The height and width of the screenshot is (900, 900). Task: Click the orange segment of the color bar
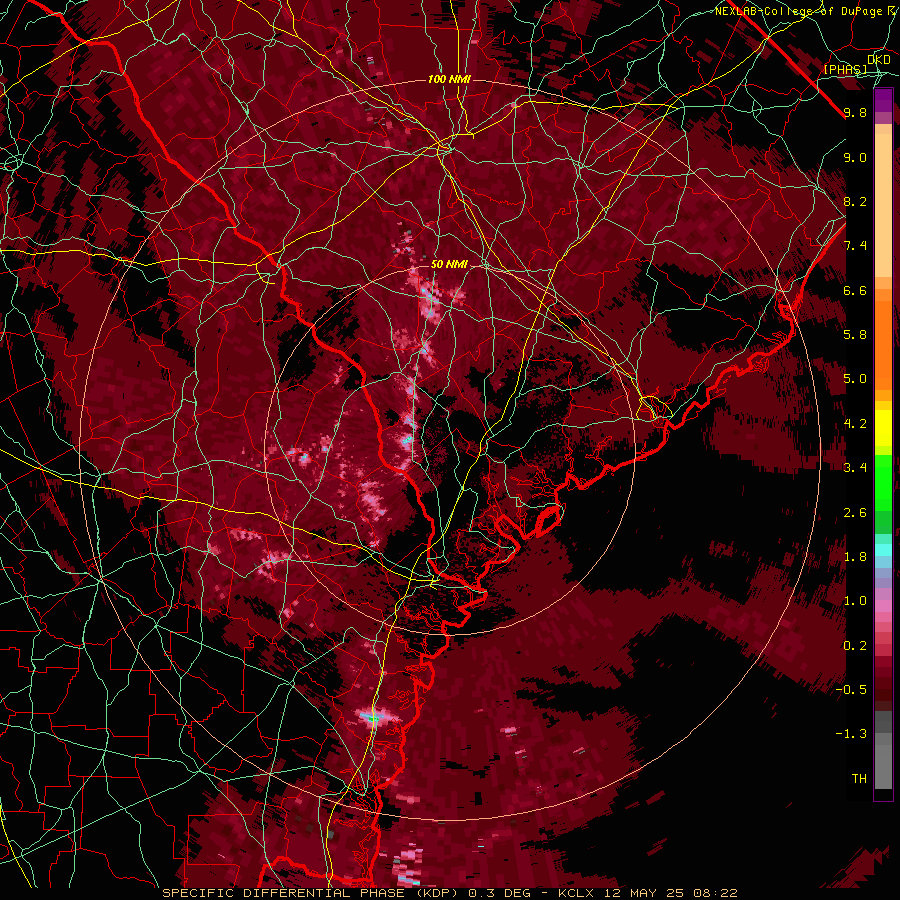(883, 339)
